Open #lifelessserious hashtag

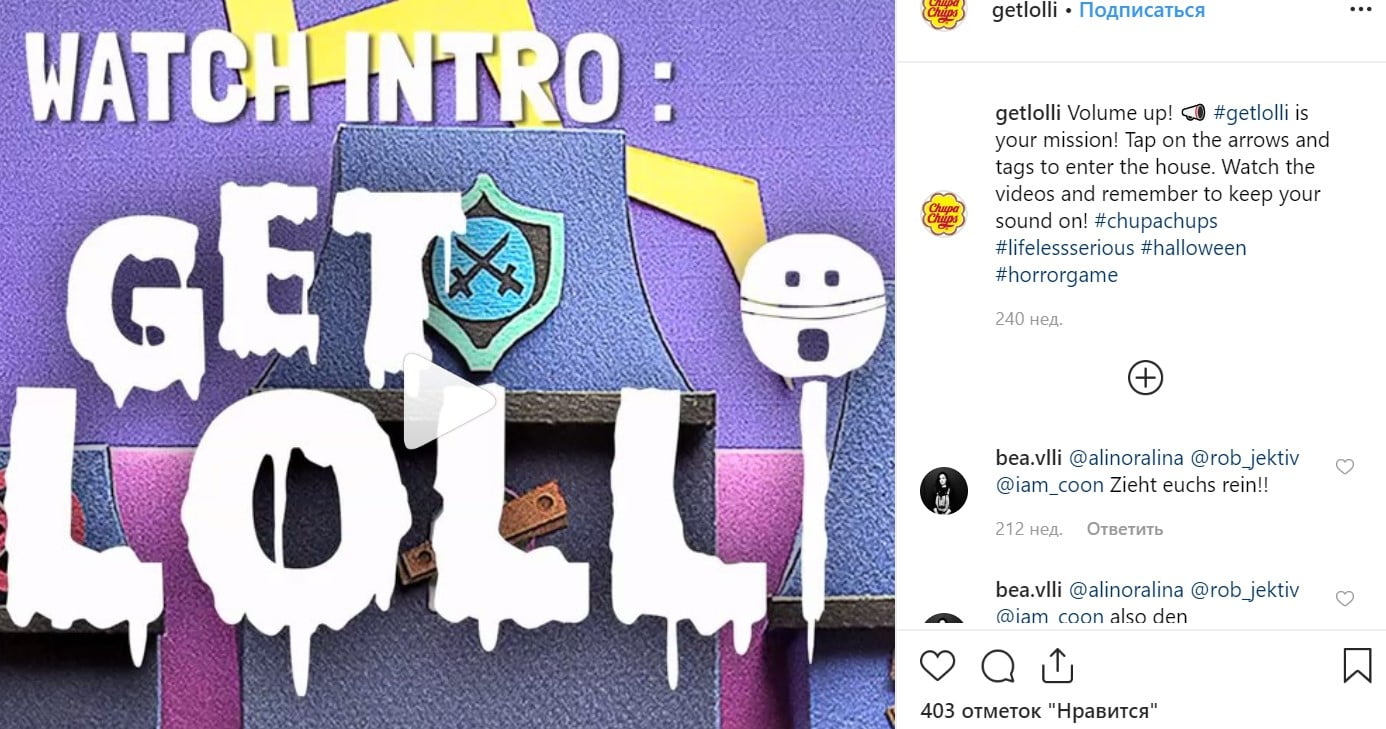pyautogui.click(x=1065, y=248)
